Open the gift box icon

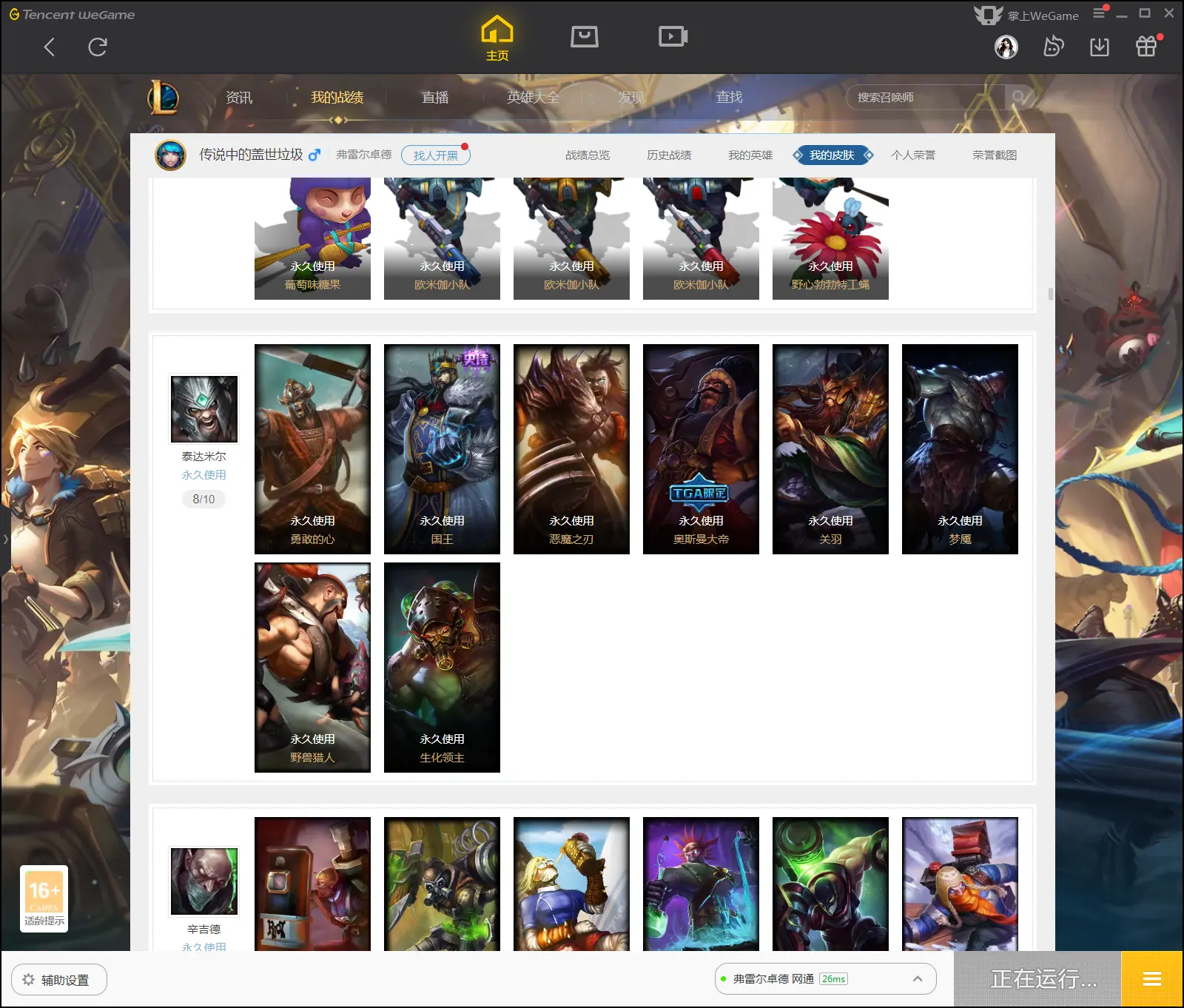click(1146, 46)
